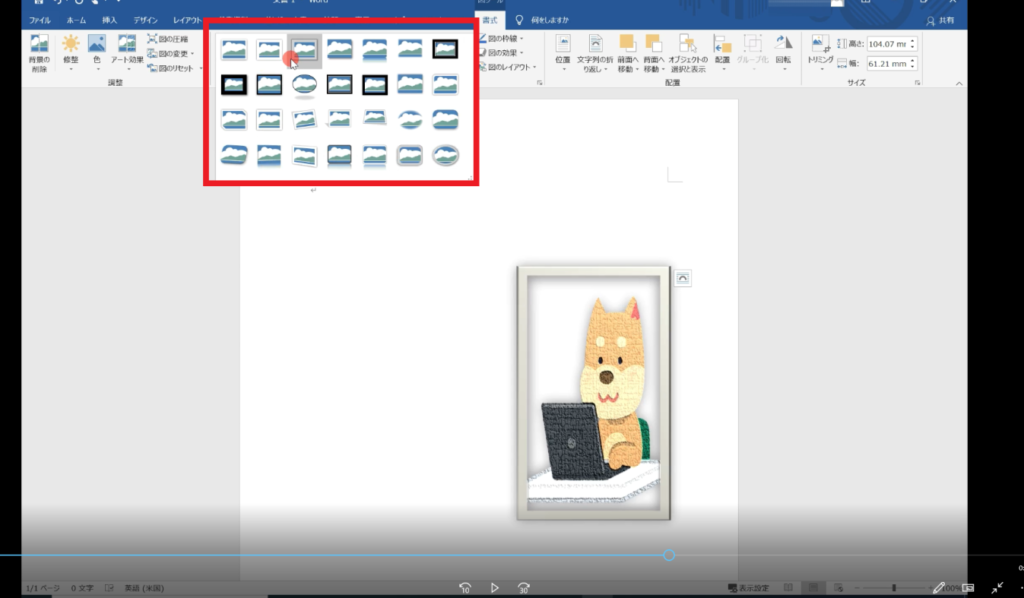Choose the oval shadowed picture style thumbnail
The height and width of the screenshot is (598, 1024).
tap(305, 85)
